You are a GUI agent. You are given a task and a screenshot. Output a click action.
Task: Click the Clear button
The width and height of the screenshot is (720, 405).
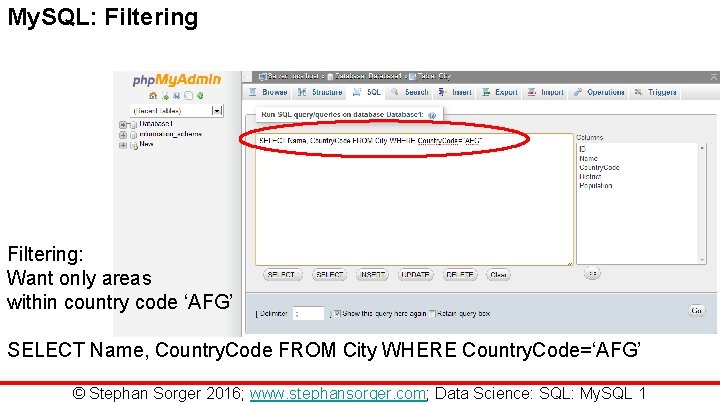[498, 275]
